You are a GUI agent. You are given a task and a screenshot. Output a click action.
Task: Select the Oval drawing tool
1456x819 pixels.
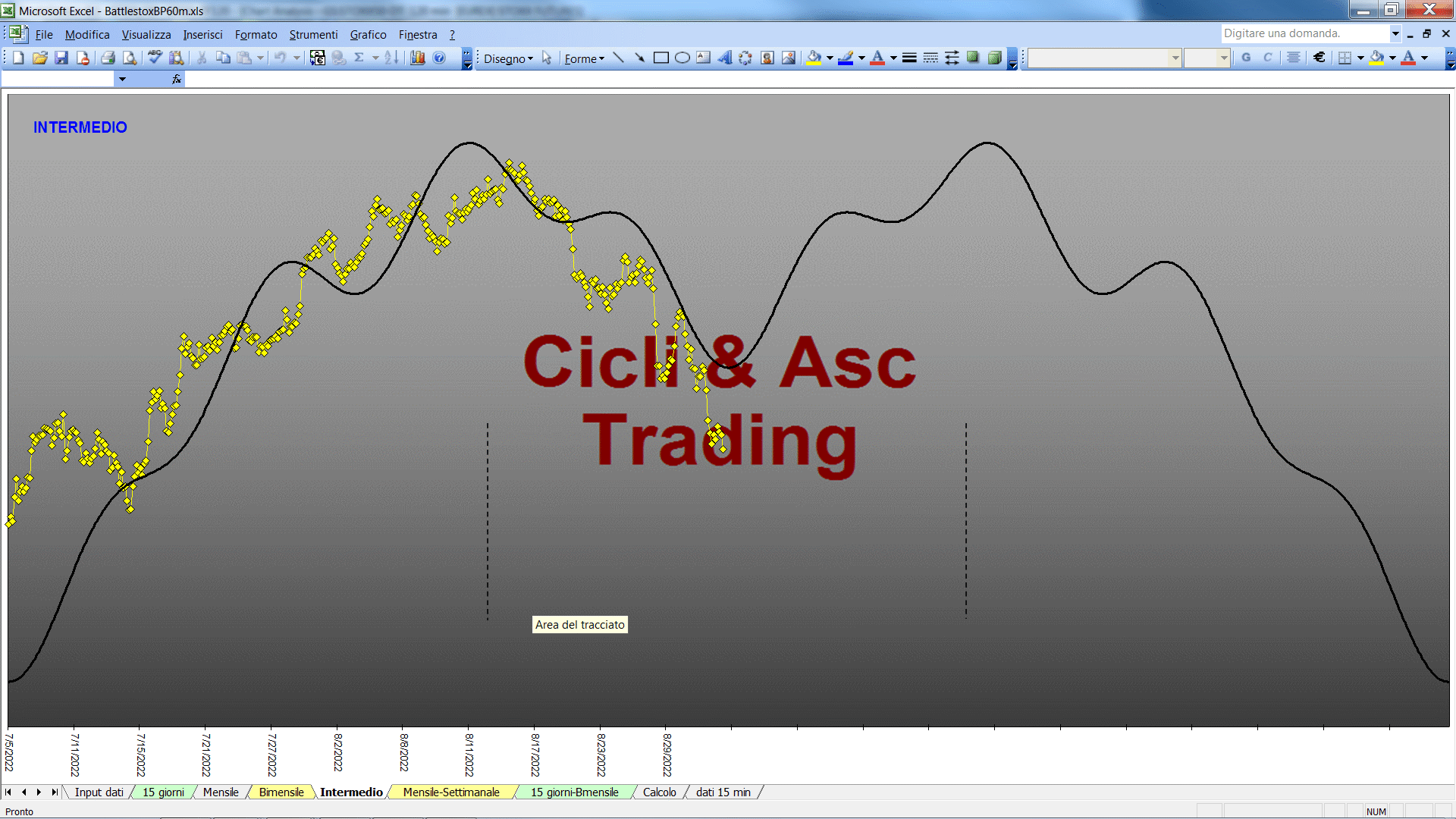(682, 58)
